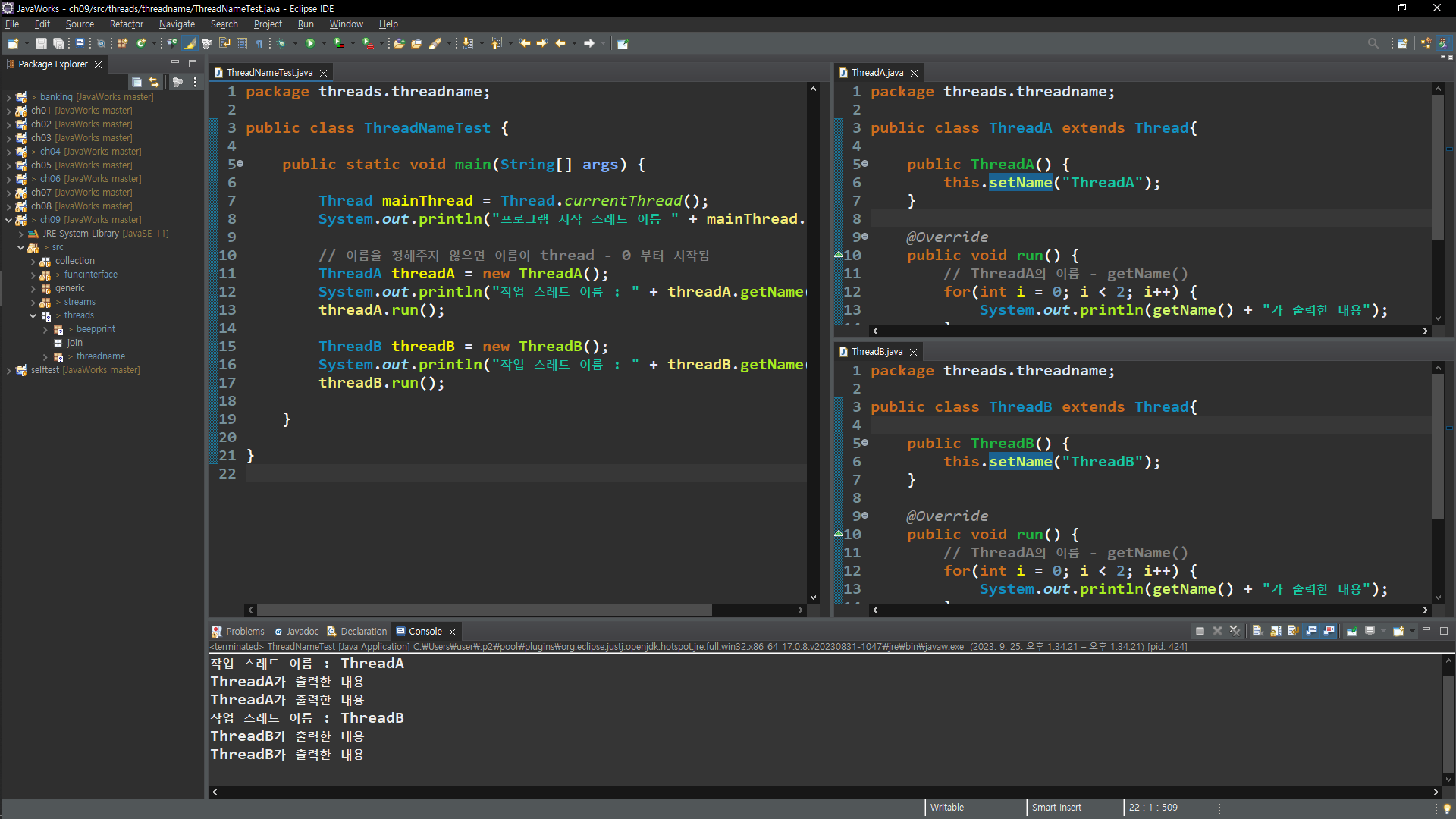
Task: Expand the ch08 project node
Action: click(x=8, y=206)
